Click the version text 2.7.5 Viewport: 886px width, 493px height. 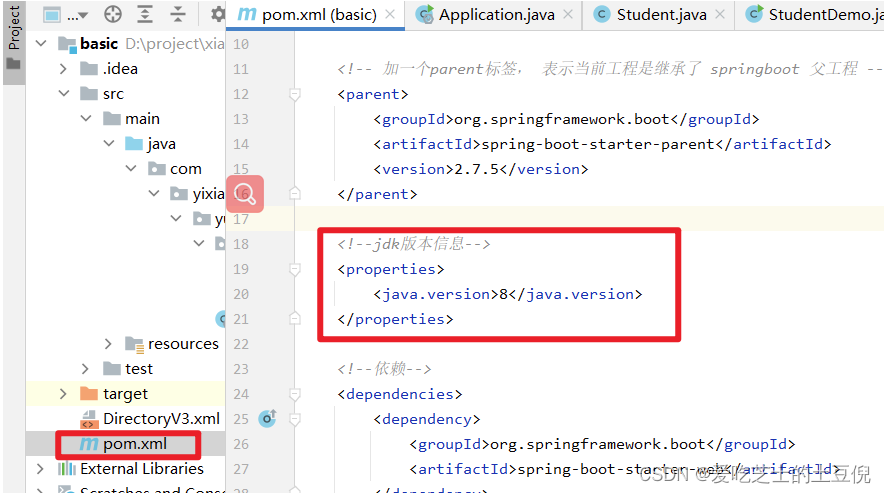(x=477, y=169)
